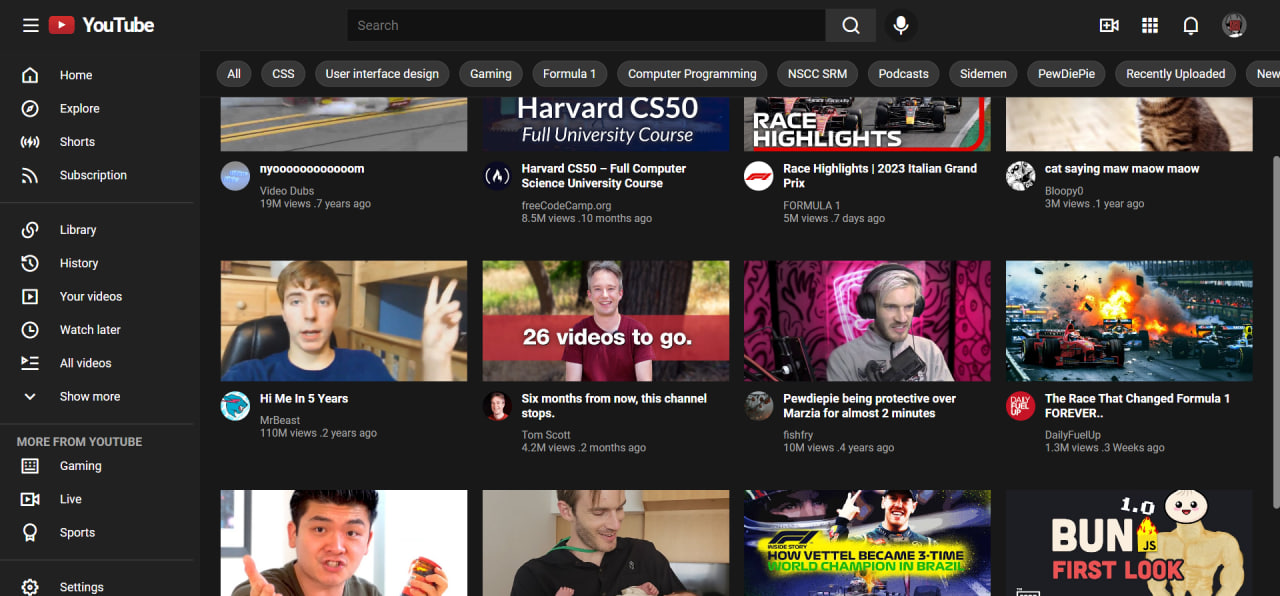
Task: Open the 'nyoooooooooooom' video title
Action: pyautogui.click(x=312, y=169)
